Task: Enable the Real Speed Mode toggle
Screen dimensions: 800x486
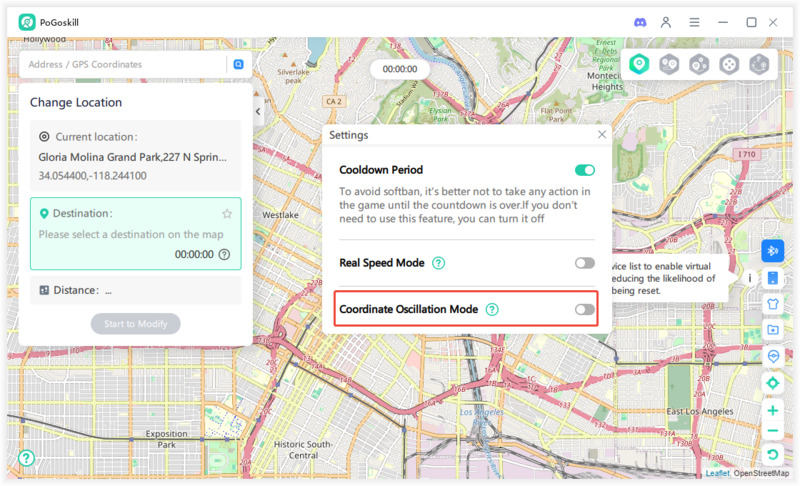Action: pyautogui.click(x=585, y=263)
